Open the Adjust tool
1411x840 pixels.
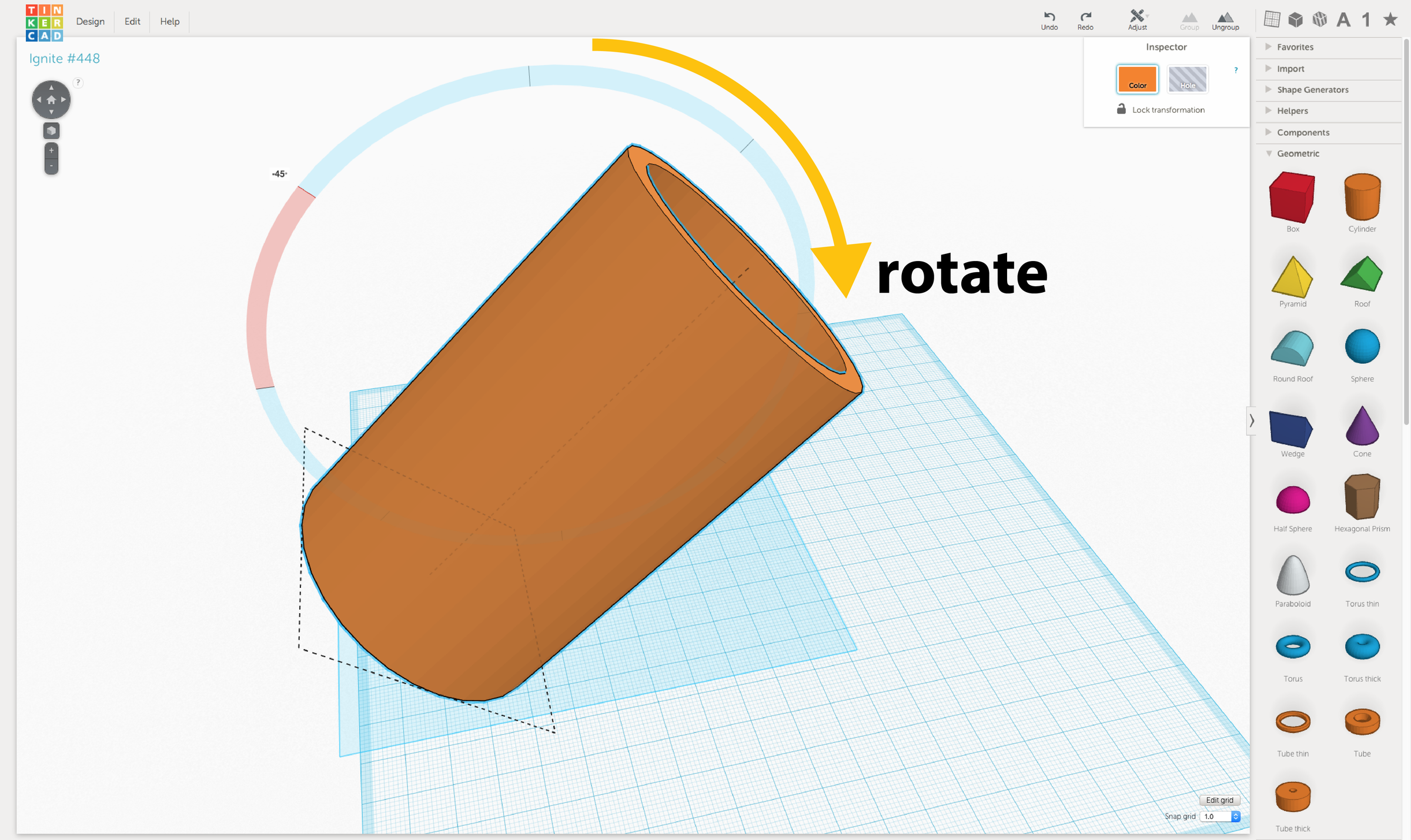[x=1137, y=16]
